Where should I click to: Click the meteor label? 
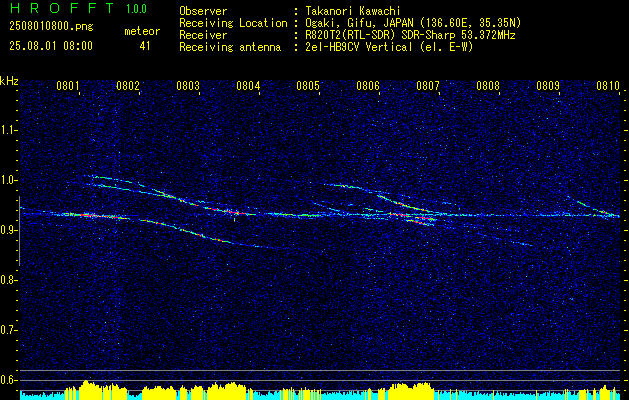click(x=142, y=31)
